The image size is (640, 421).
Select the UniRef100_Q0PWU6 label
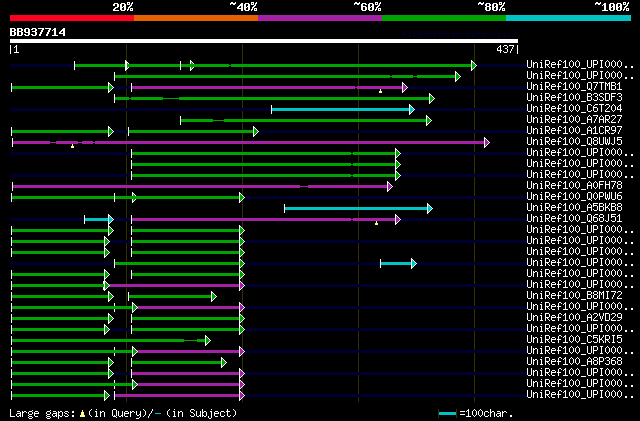coord(574,197)
